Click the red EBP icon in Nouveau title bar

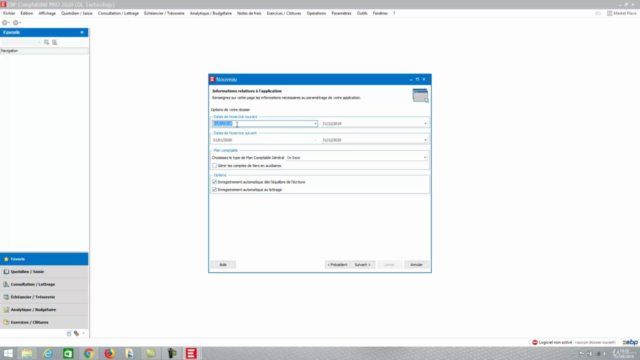pos(212,79)
